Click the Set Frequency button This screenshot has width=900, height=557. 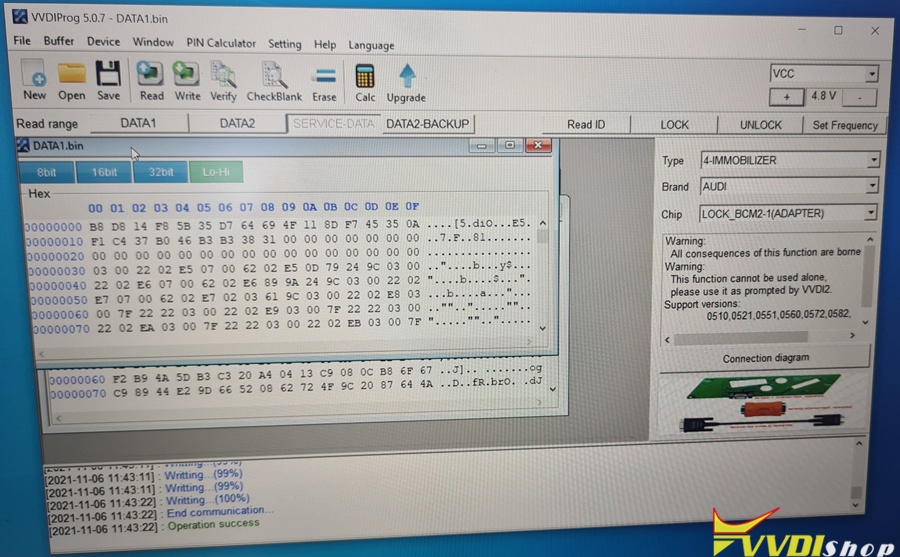point(845,125)
